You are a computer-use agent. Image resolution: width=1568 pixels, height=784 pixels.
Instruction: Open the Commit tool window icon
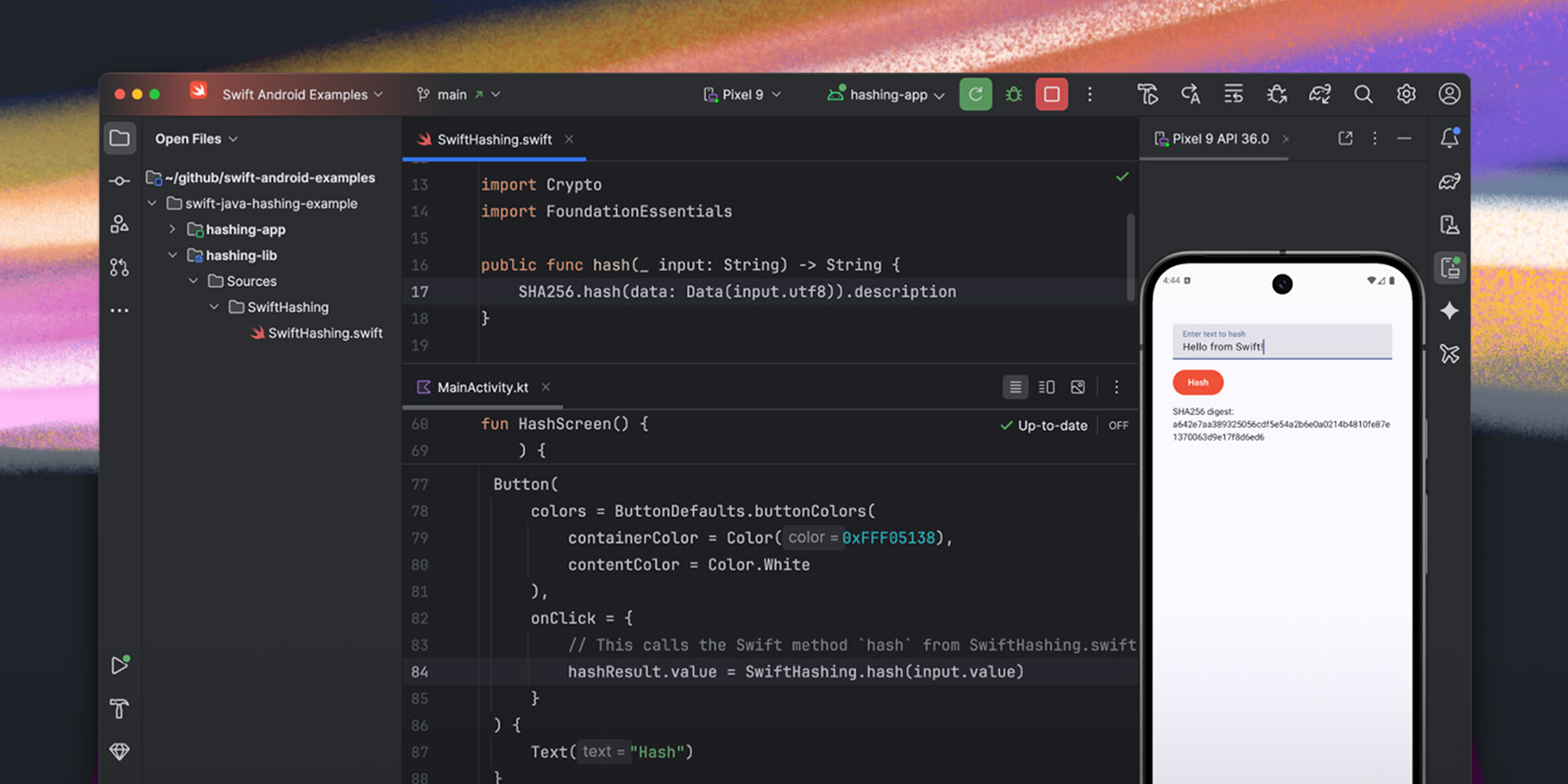click(119, 181)
